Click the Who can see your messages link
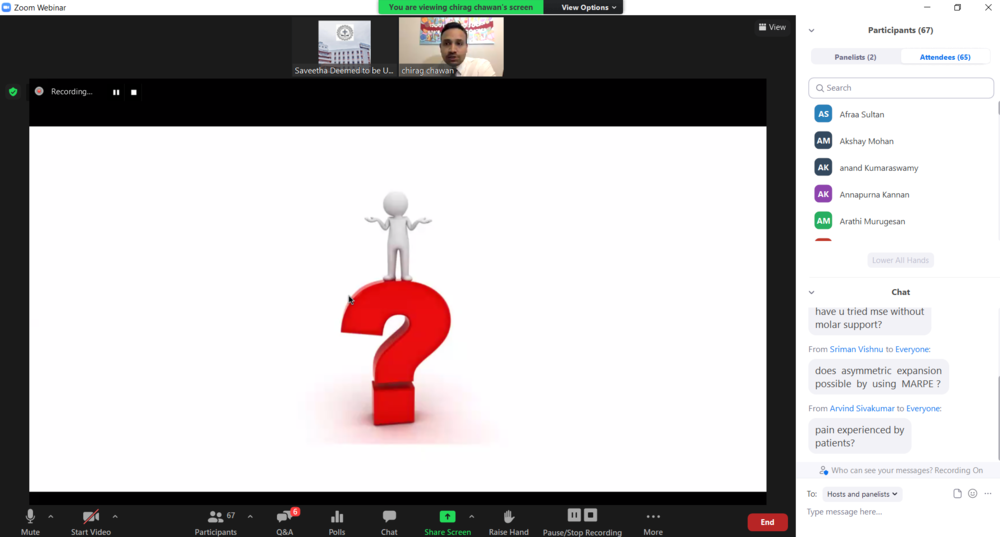The image size is (1000, 537). coord(901,470)
